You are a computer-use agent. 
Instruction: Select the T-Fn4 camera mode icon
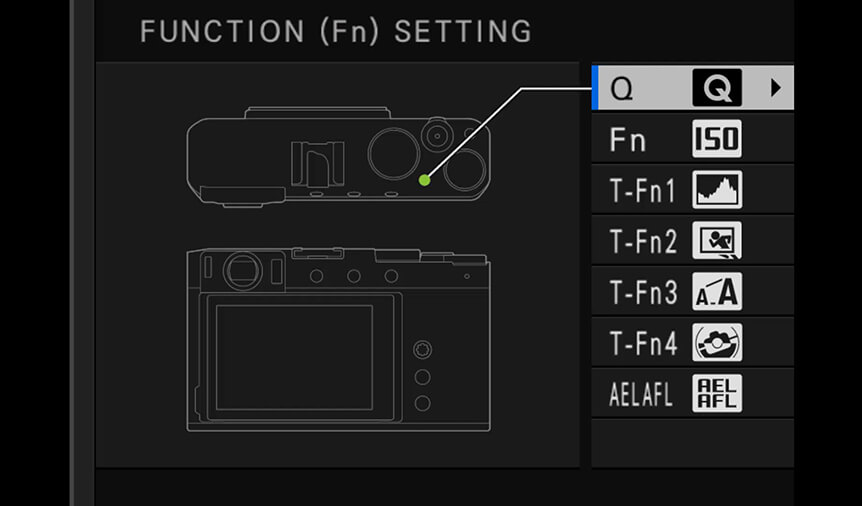(x=717, y=343)
